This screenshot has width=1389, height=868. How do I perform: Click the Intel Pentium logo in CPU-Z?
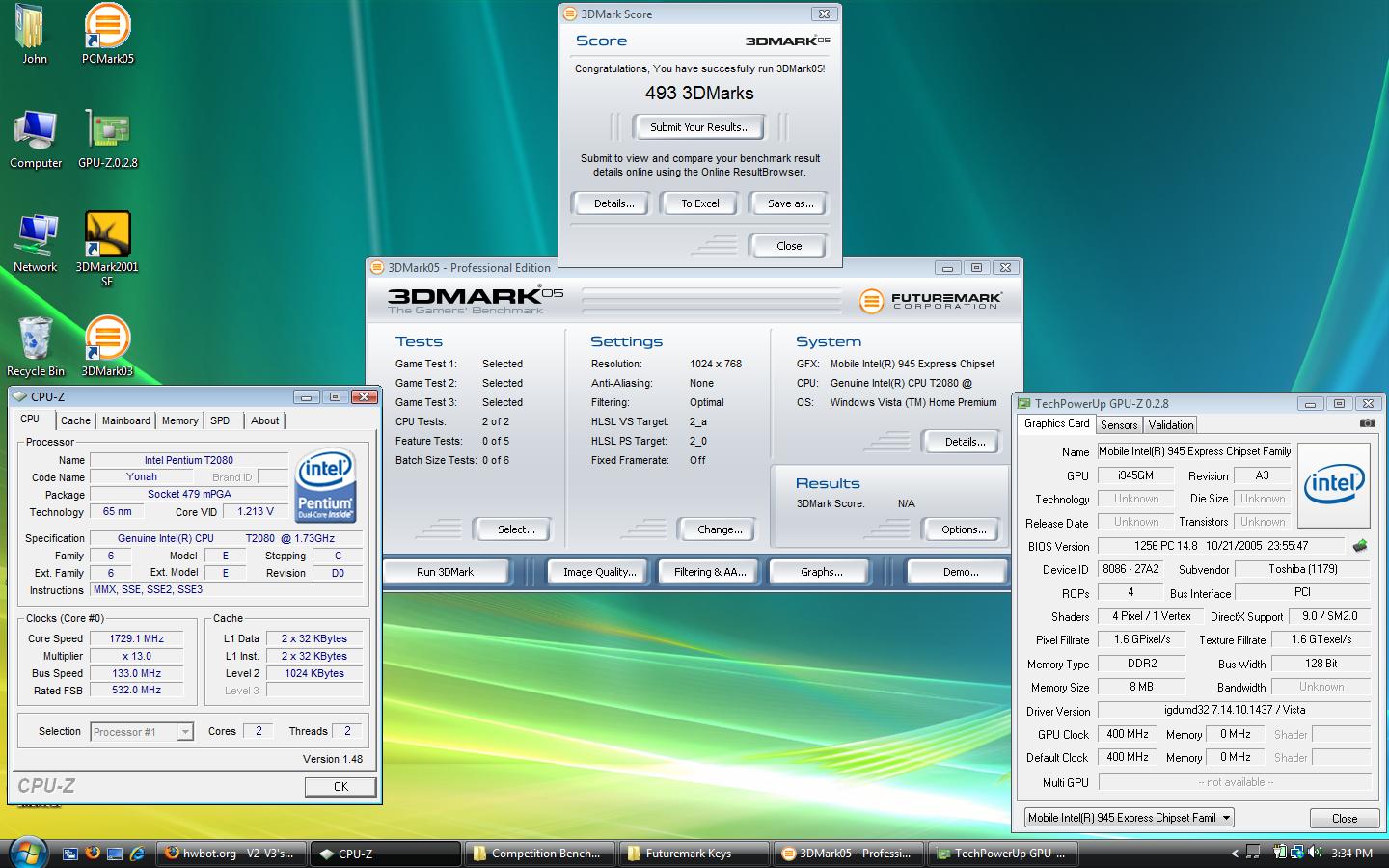point(325,485)
